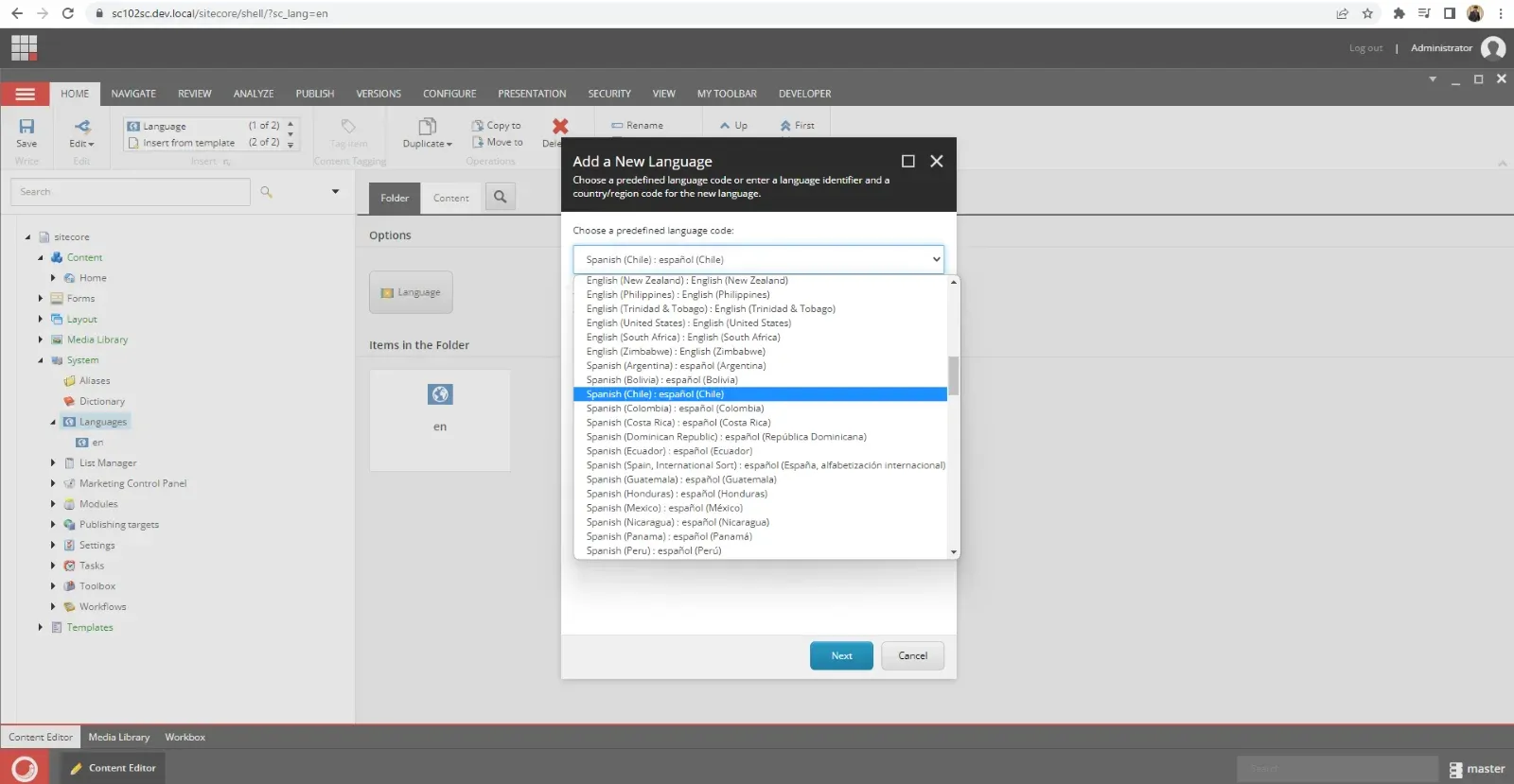The height and width of the screenshot is (784, 1514).
Task: Open the PRESENTATION ribbon tab
Action: pyautogui.click(x=532, y=94)
